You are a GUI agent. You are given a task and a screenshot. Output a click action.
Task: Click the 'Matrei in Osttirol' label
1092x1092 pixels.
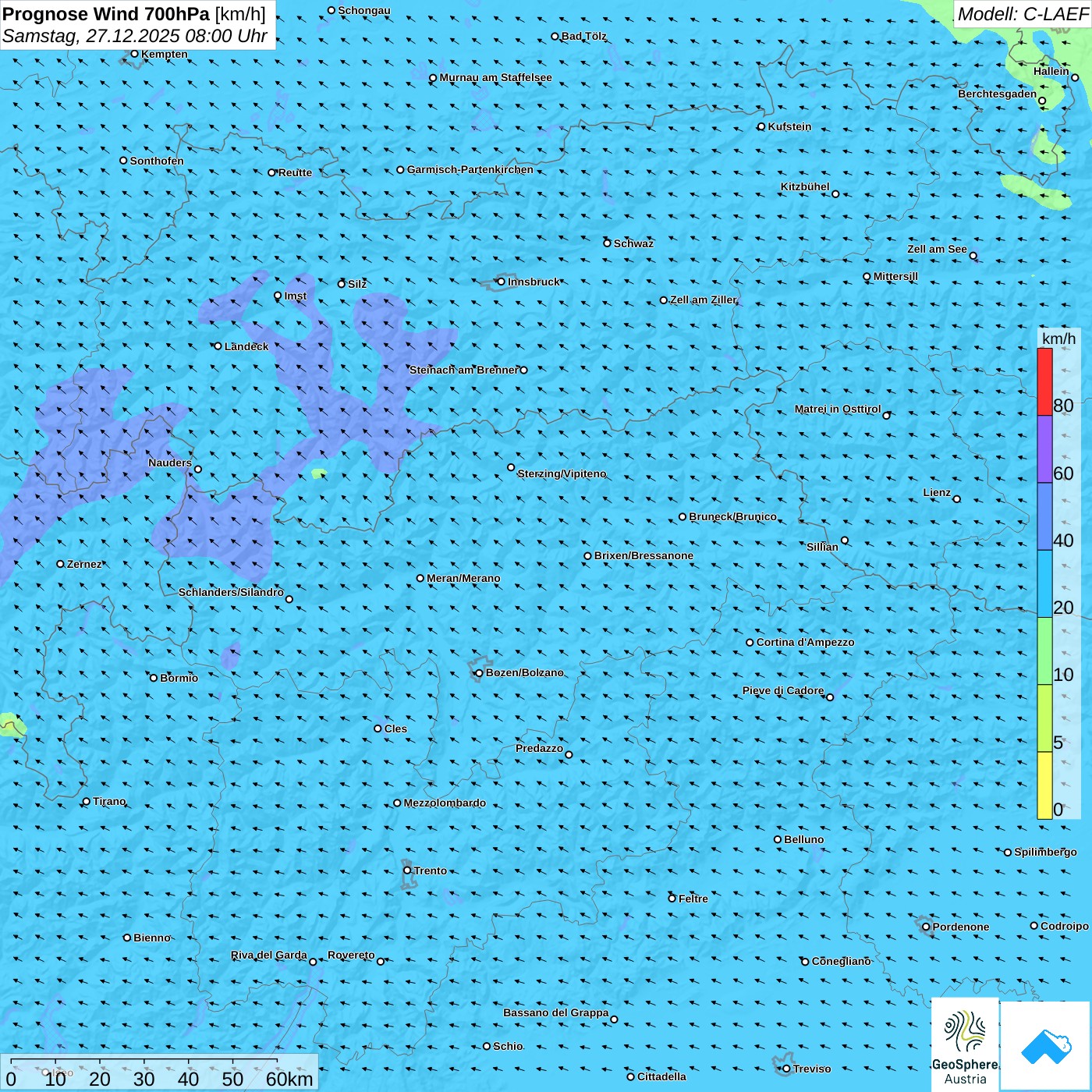coord(838,409)
